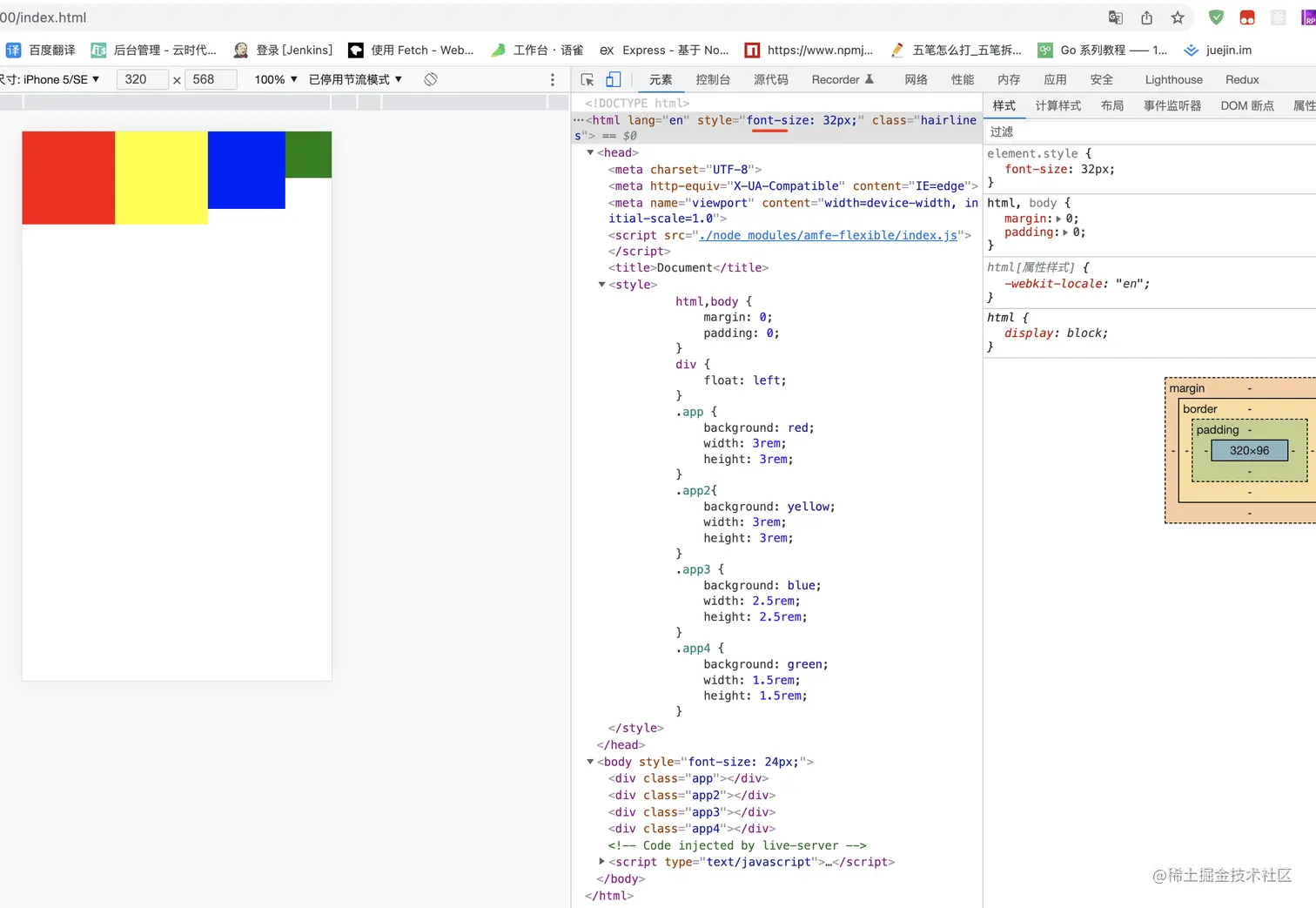This screenshot has width=1316, height=908.
Task: Click the 过滤 styles filter field
Action: click(1150, 131)
